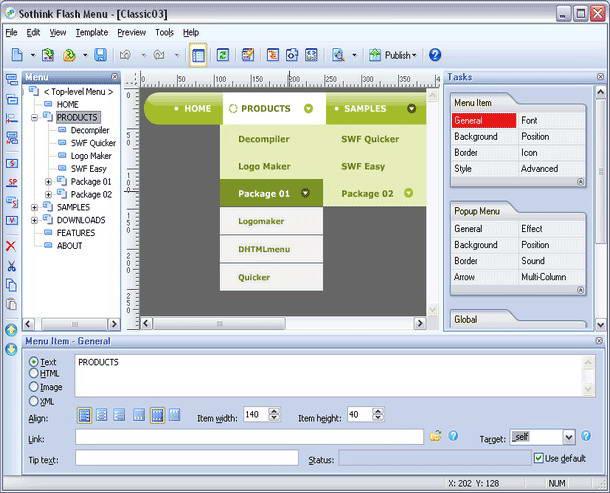Select Logo Maker in the menu tree
The height and width of the screenshot is (493, 610).
[x=91, y=156]
